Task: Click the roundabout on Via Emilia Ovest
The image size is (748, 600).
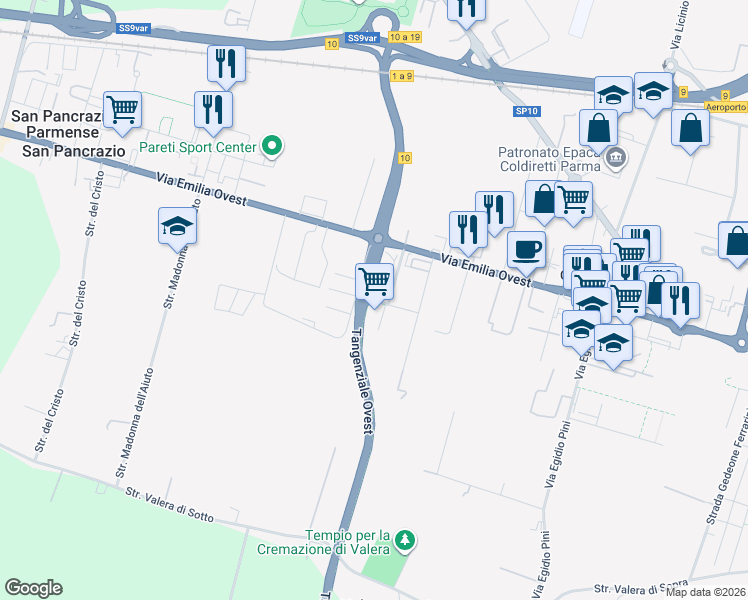Action: pyautogui.click(x=379, y=238)
